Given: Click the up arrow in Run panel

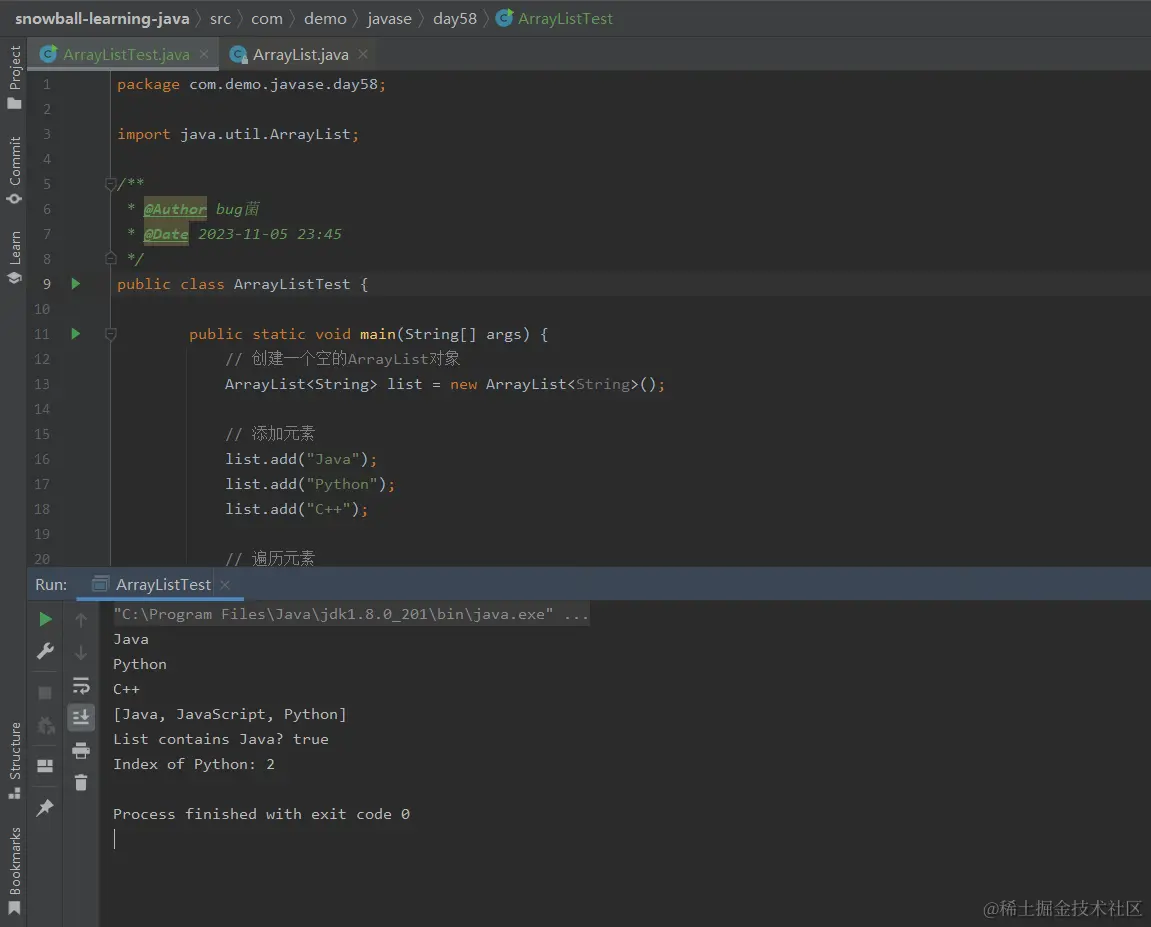Looking at the screenshot, I should (81, 619).
